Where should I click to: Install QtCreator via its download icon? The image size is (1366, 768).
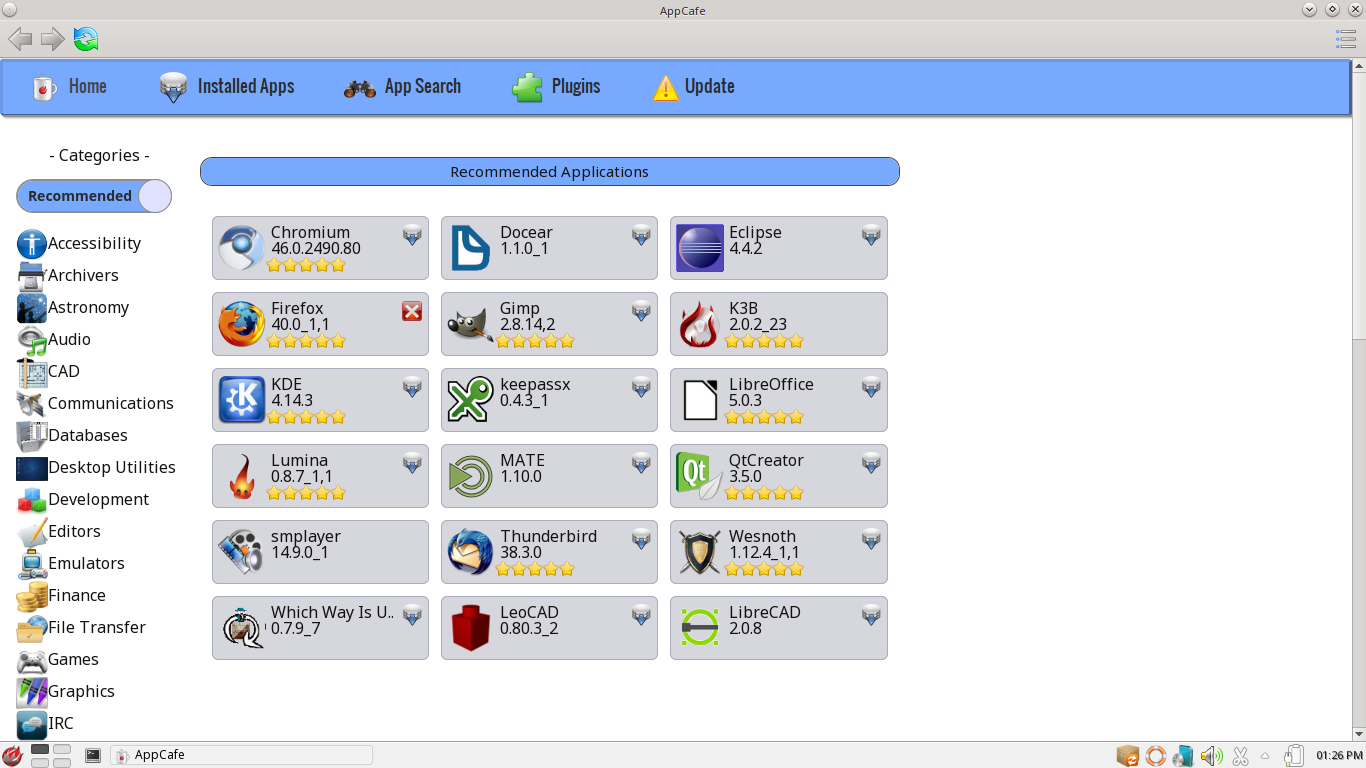pos(871,463)
